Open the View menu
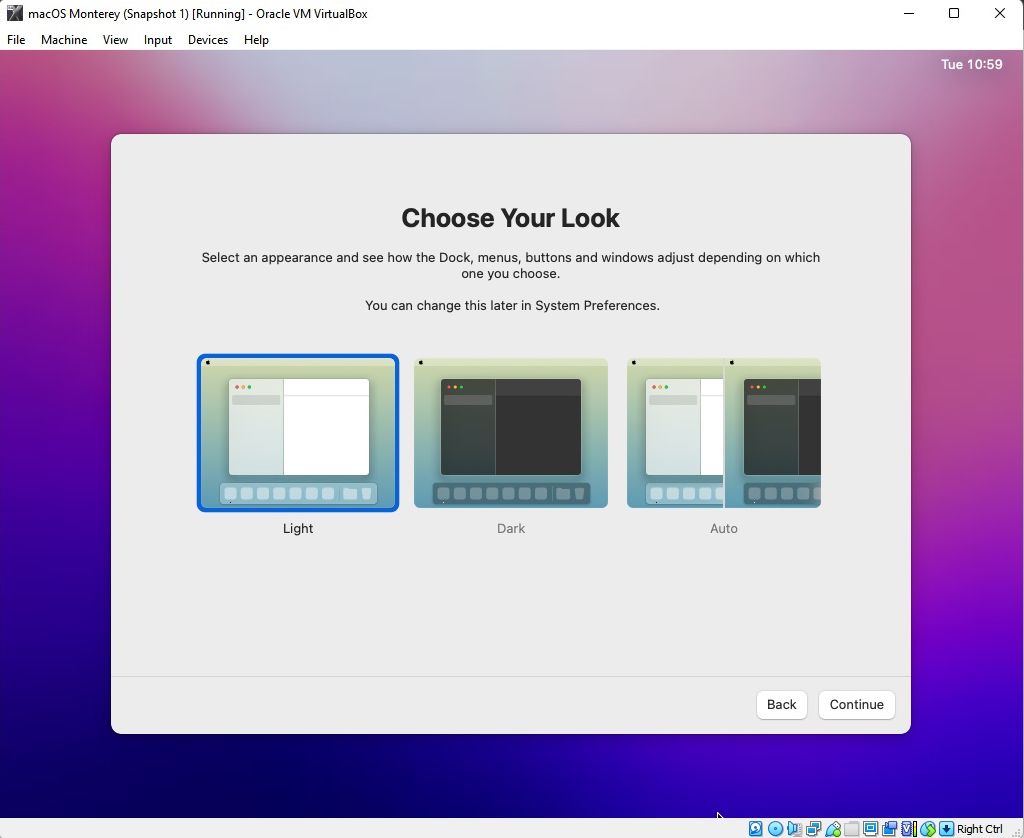The image size is (1024, 838). click(x=115, y=40)
